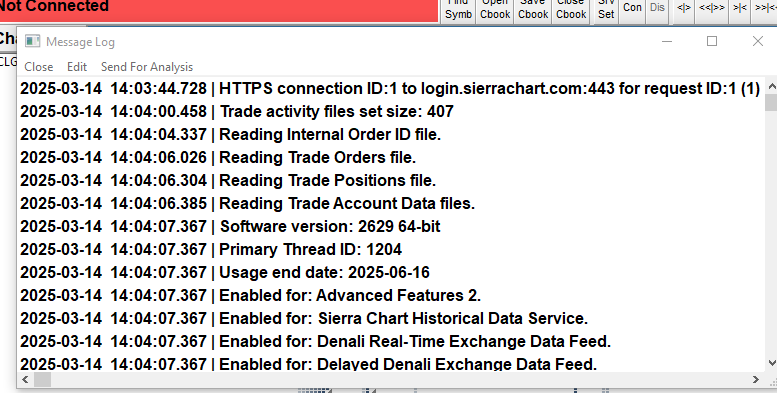Click the vertical scrollbar up arrow
The height and width of the screenshot is (393, 777).
pos(772,86)
